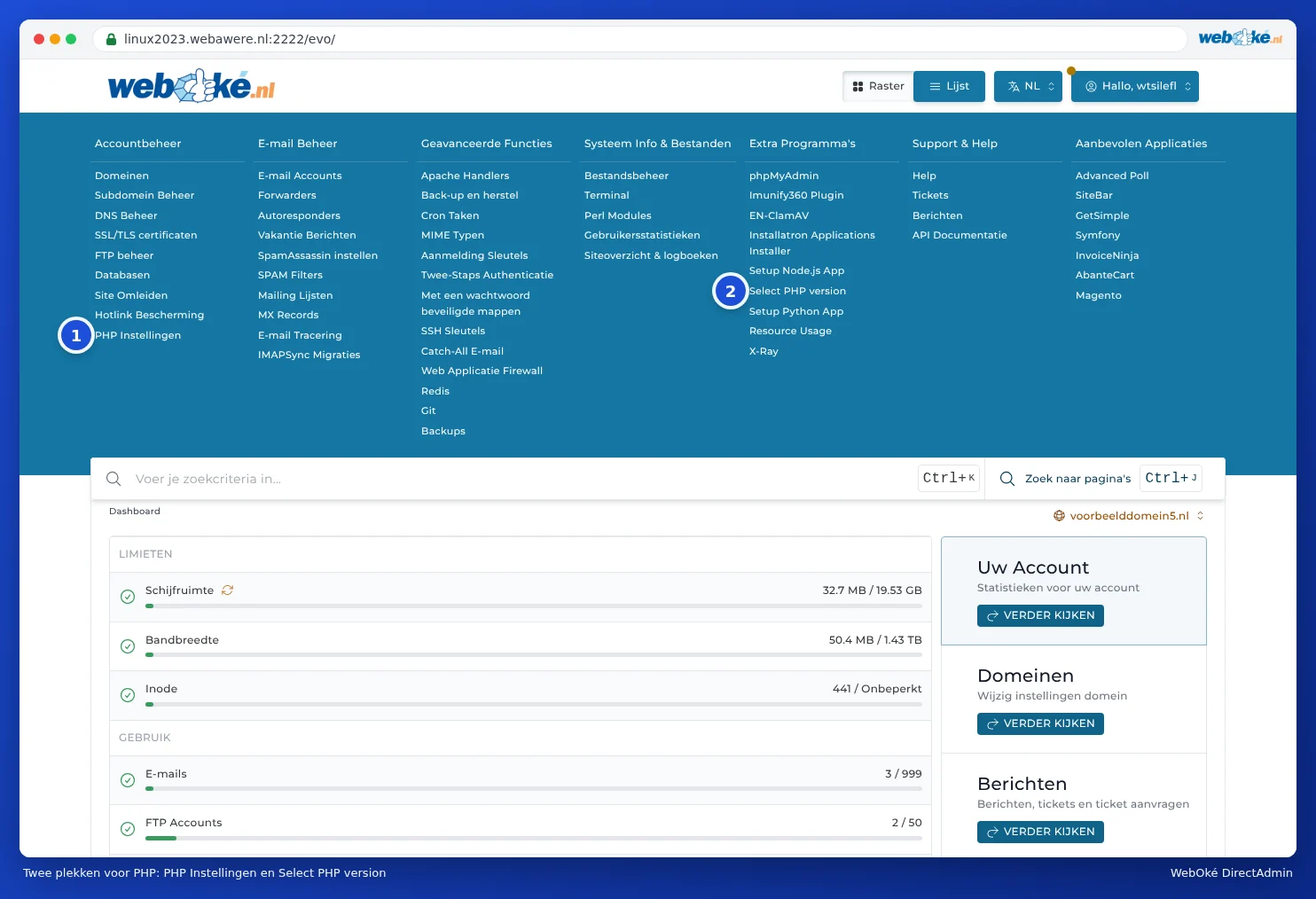Click the browser address bar padlock icon
The width and height of the screenshot is (1316, 899).
coord(112,39)
